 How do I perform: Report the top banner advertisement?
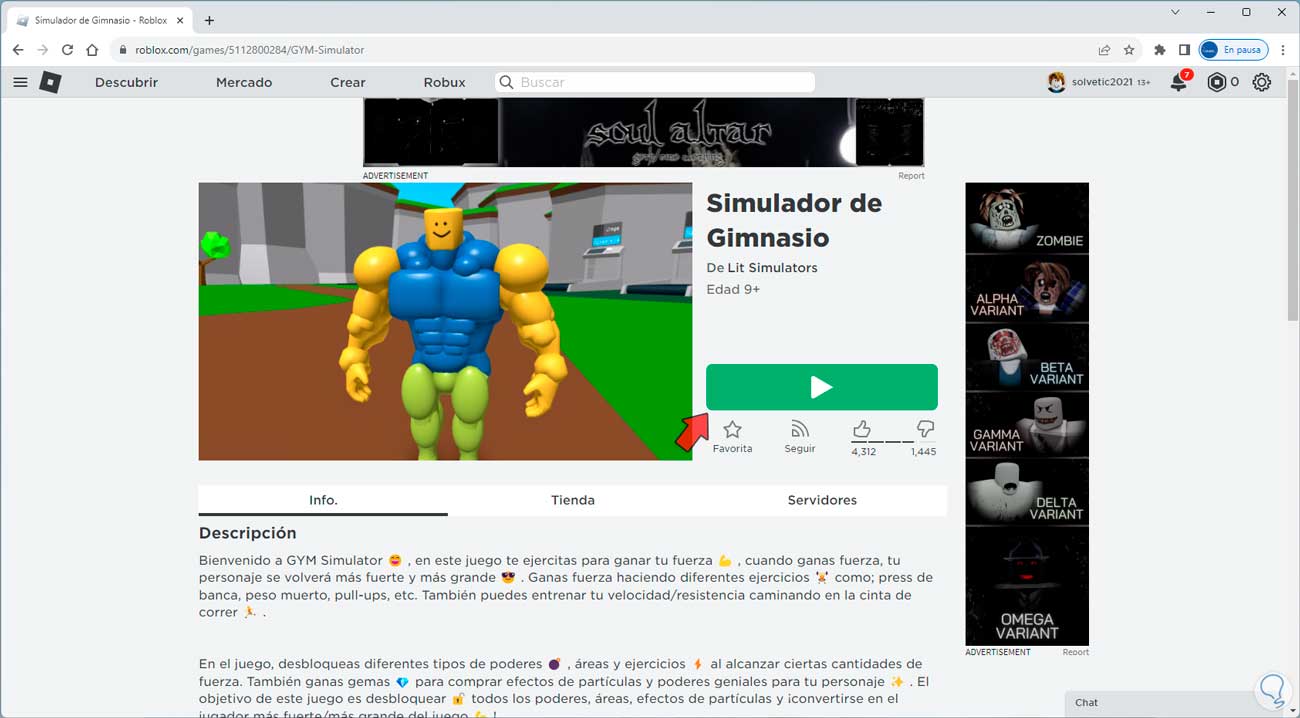click(x=911, y=176)
